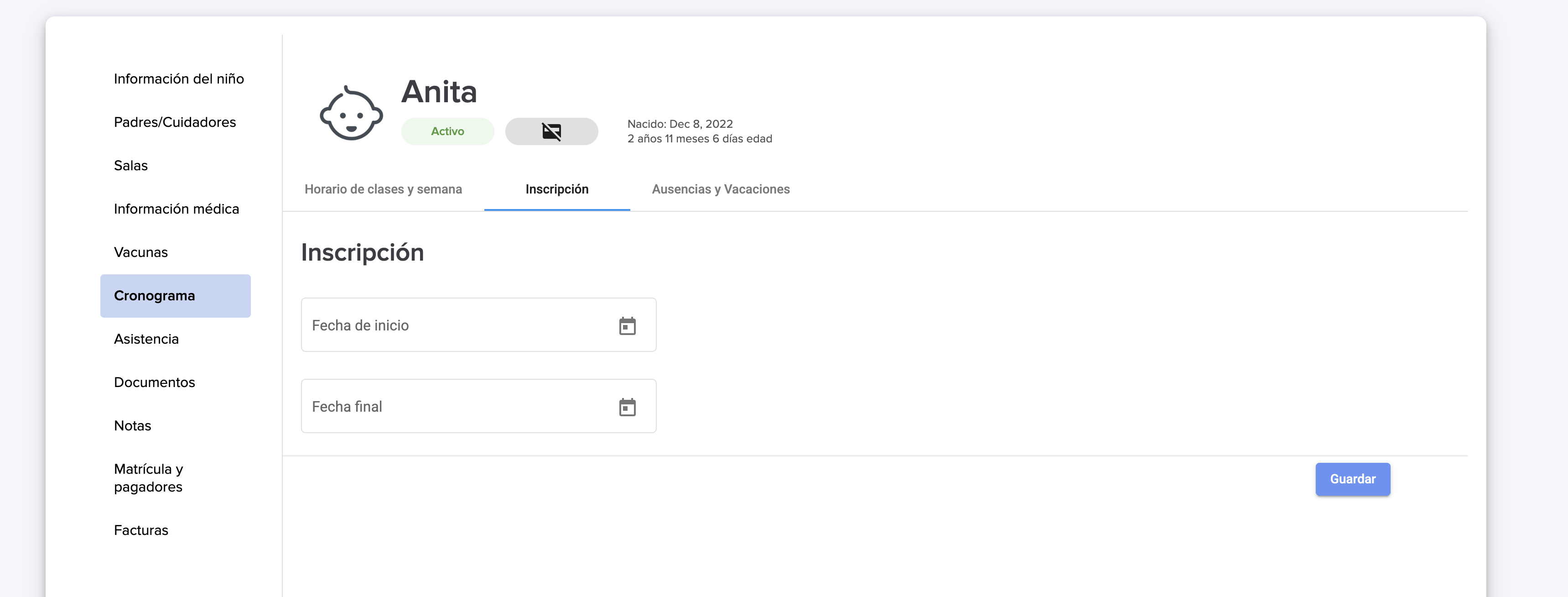
Task: Open Padres/Cuidadores in sidebar
Action: [x=175, y=122]
